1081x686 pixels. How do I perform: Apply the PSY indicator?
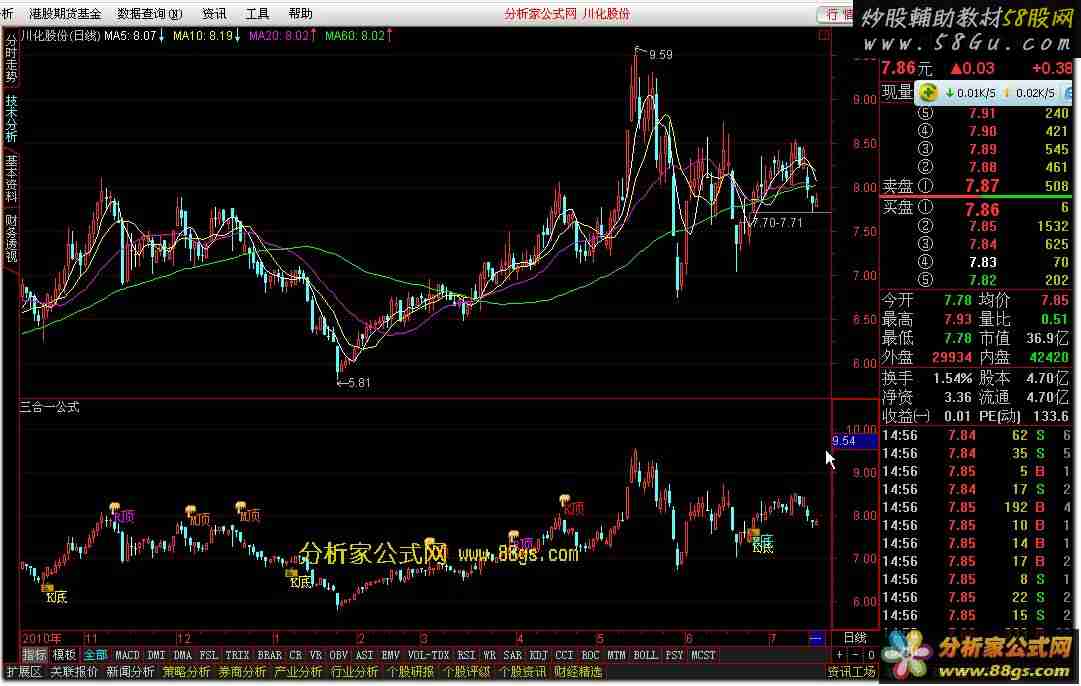click(674, 655)
